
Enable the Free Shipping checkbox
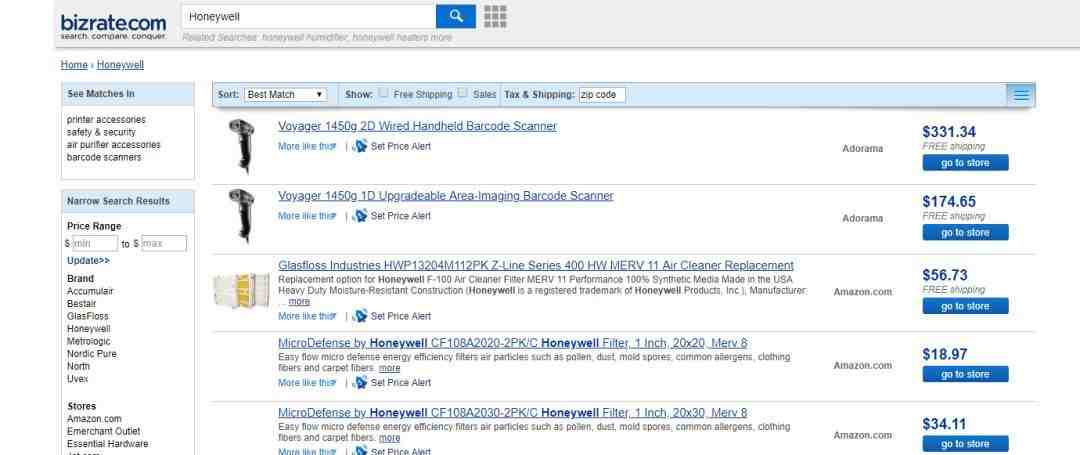click(383, 94)
